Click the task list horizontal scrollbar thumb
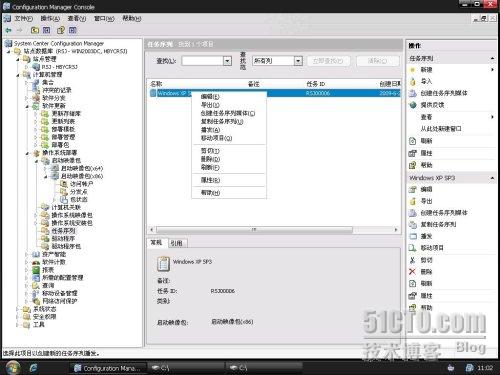The height and width of the screenshot is (375, 500). (254, 230)
